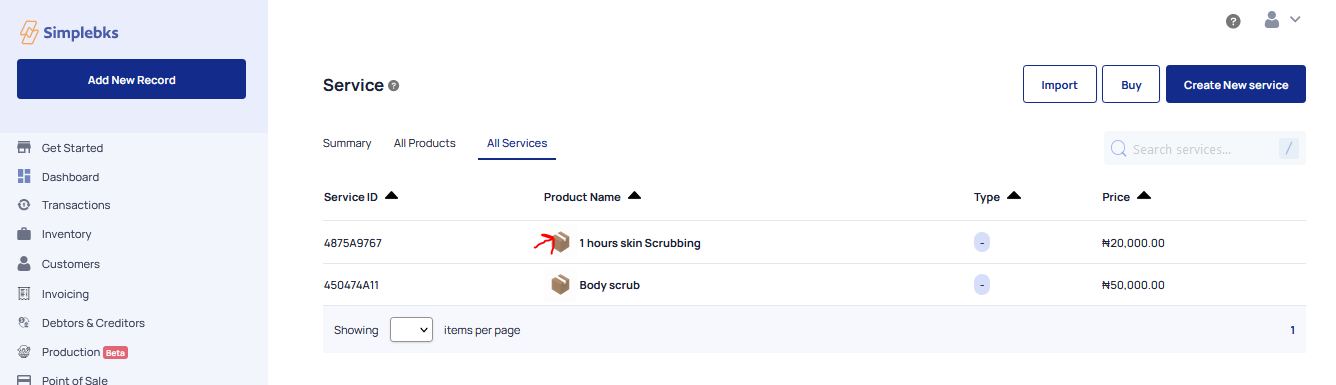The image size is (1336, 385).
Task: Click the info icon next to Service heading
Action: [394, 86]
